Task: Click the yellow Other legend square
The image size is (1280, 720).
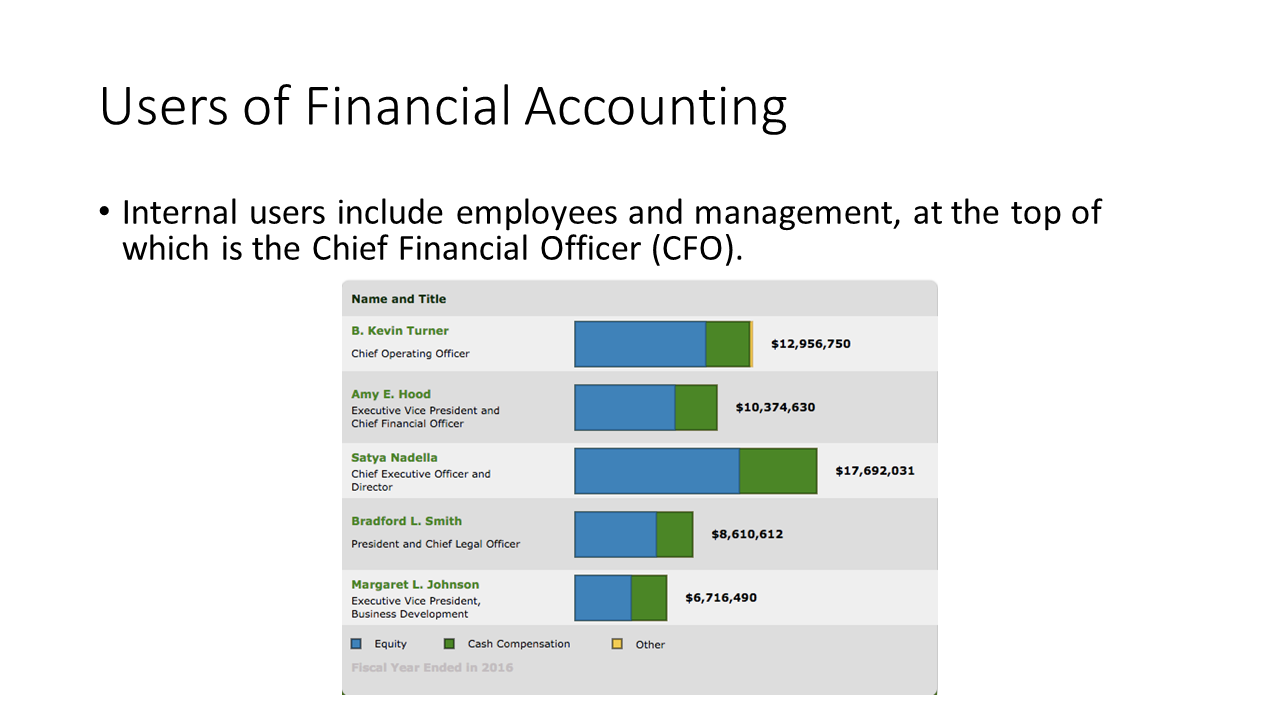Action: [x=617, y=644]
